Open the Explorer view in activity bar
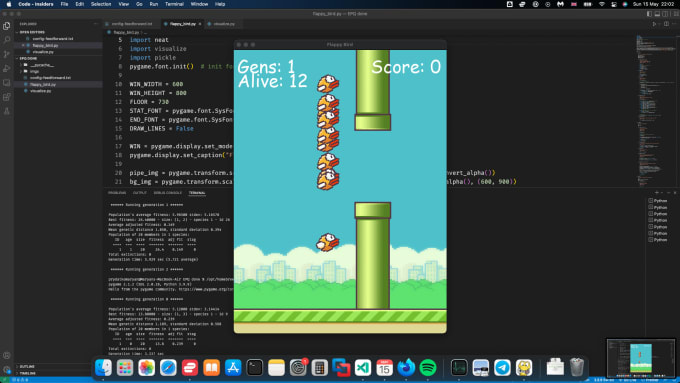 click(x=7, y=26)
